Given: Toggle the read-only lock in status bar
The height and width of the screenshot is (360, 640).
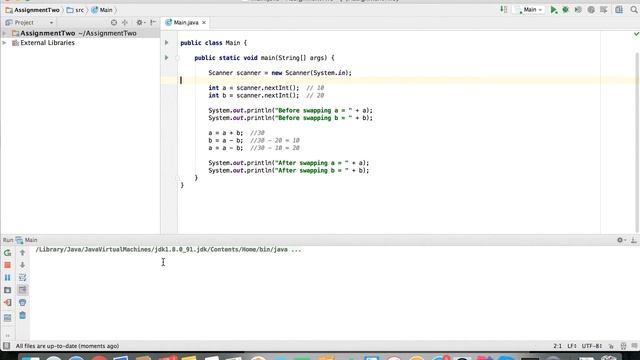Looking at the screenshot, I should [611, 346].
